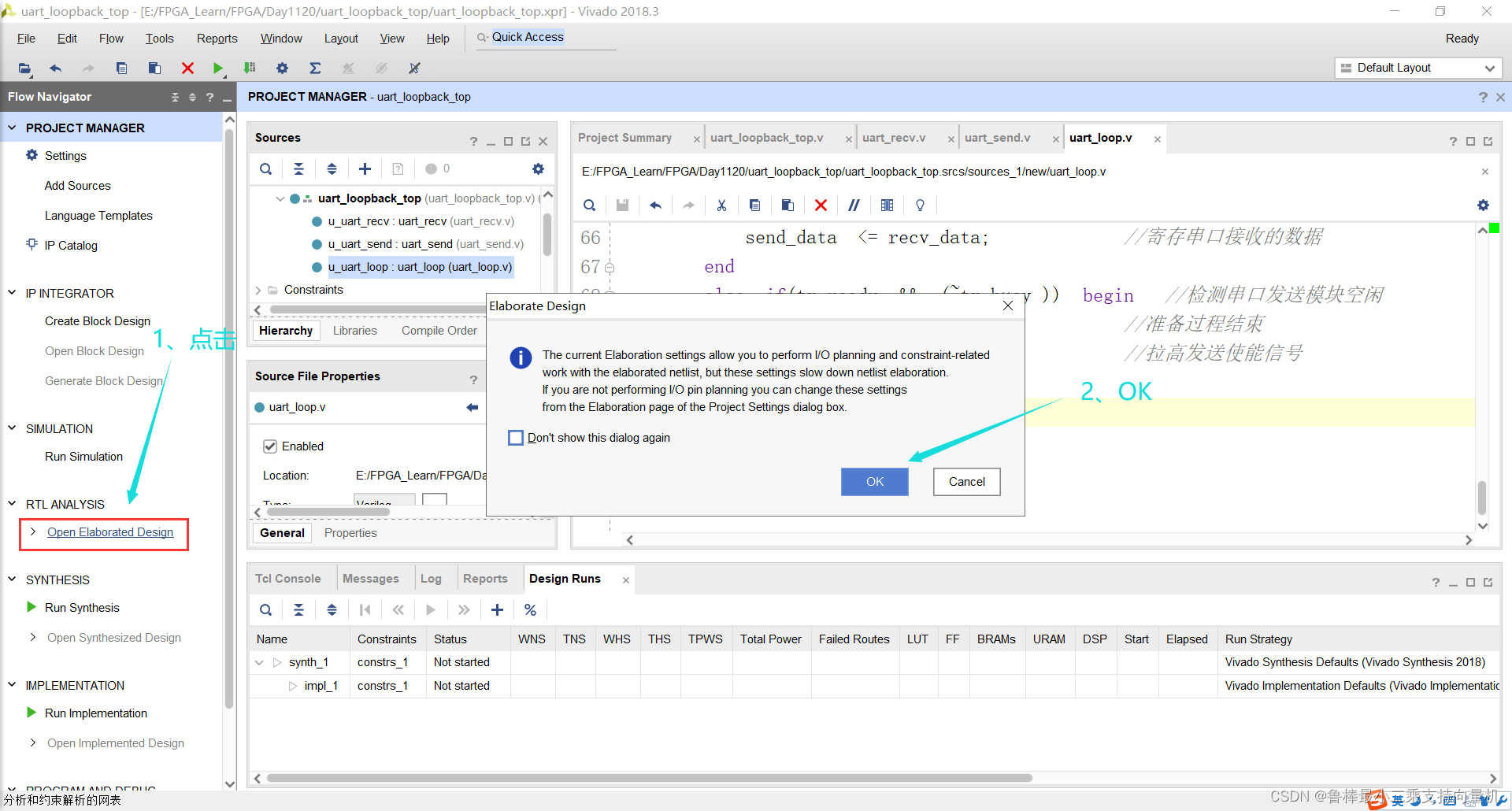
Task: Click the red delete X in editor toolbar
Action: coord(821,205)
